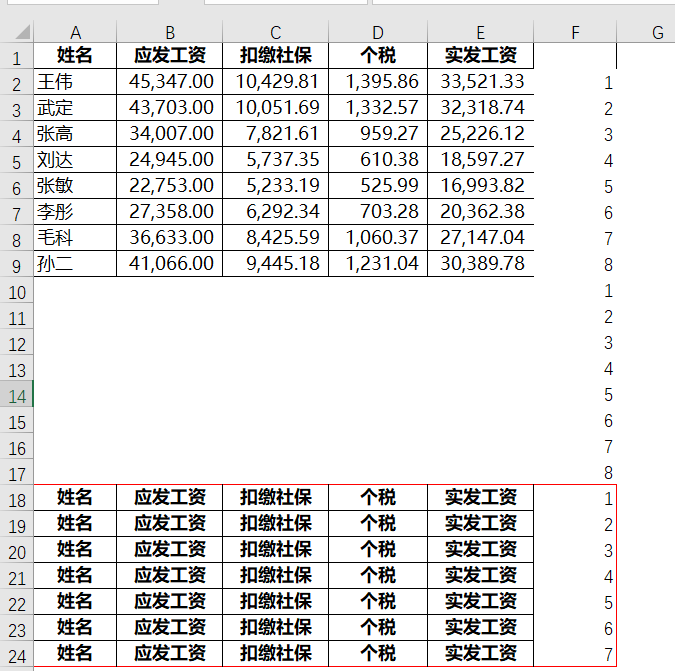Click value 32,318.74
Screen dimensions: 675x671
click(x=480, y=108)
